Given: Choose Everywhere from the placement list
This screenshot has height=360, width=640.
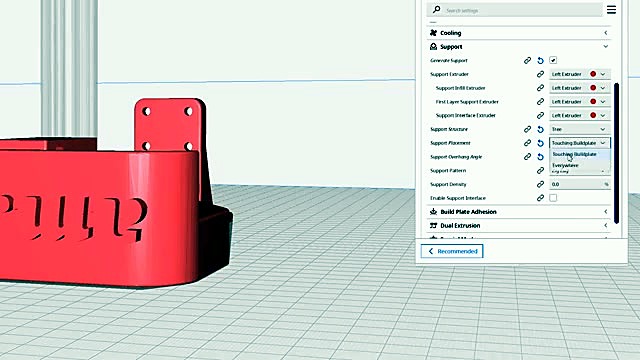Looking at the screenshot, I should point(580,165).
